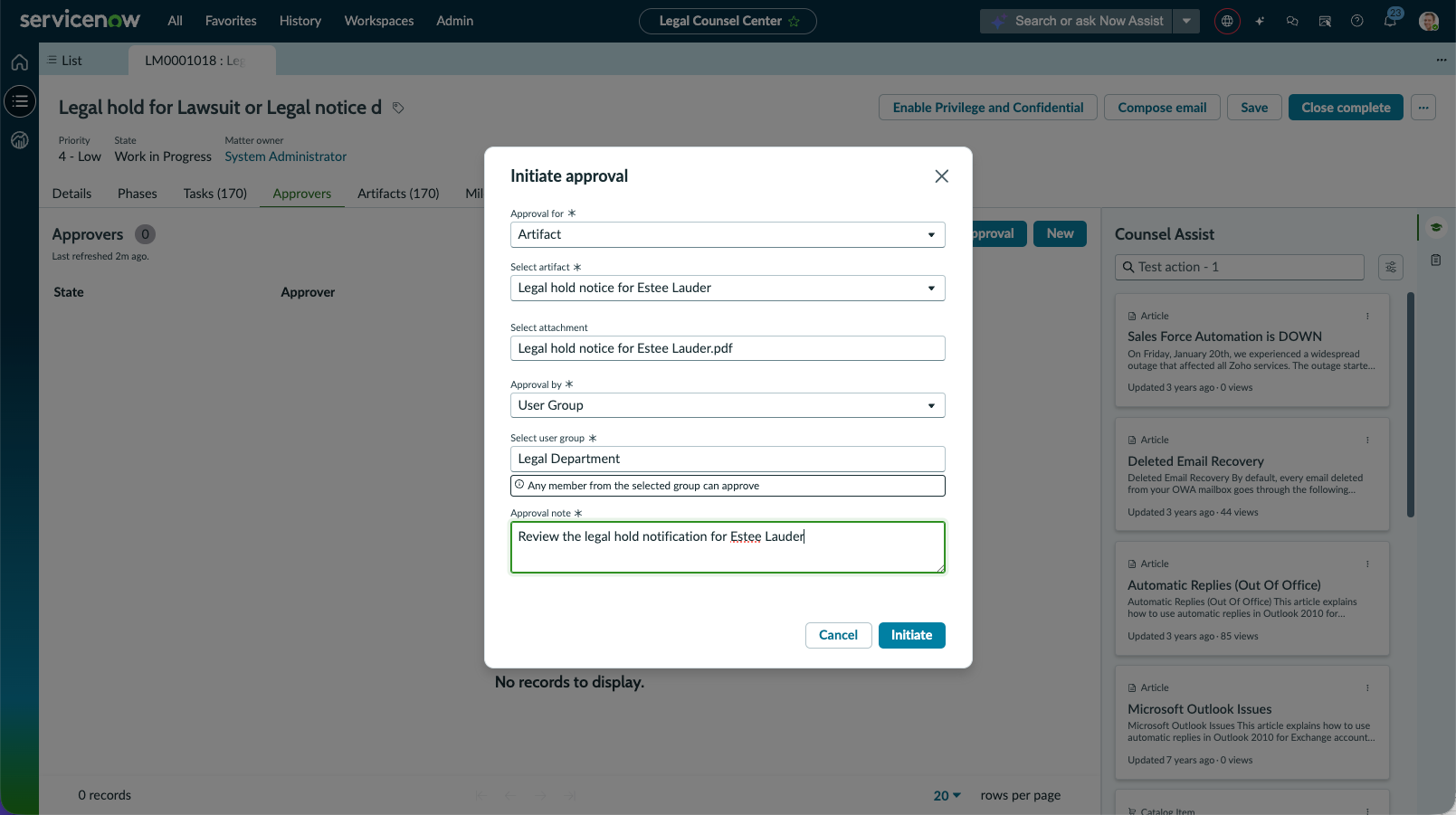
Task: Open the Legal Counsel Center workspace pill
Action: tap(728, 21)
